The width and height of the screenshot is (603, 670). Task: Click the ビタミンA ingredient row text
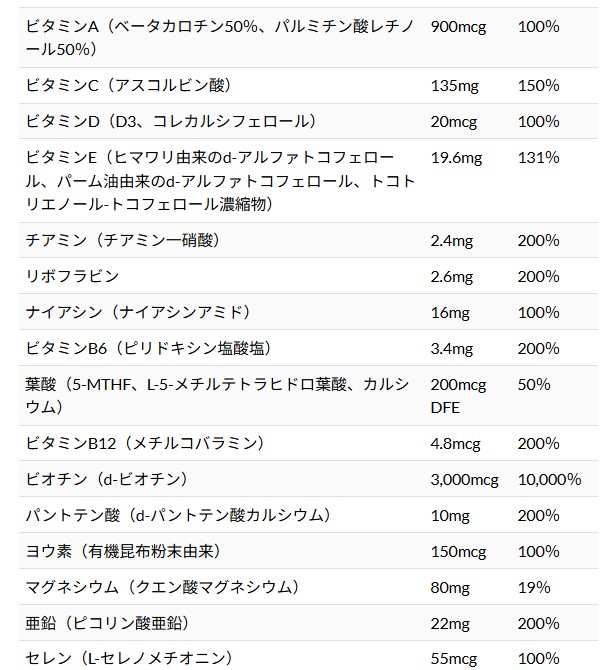(x=219, y=38)
